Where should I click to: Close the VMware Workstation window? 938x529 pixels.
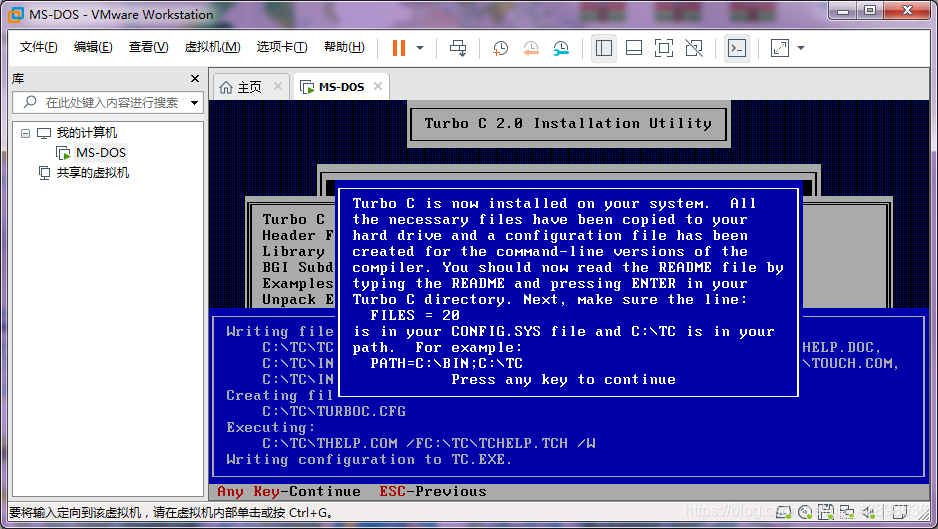[907, 11]
